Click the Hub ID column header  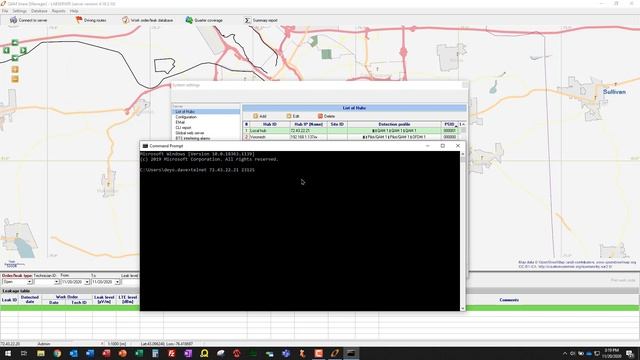pos(270,124)
